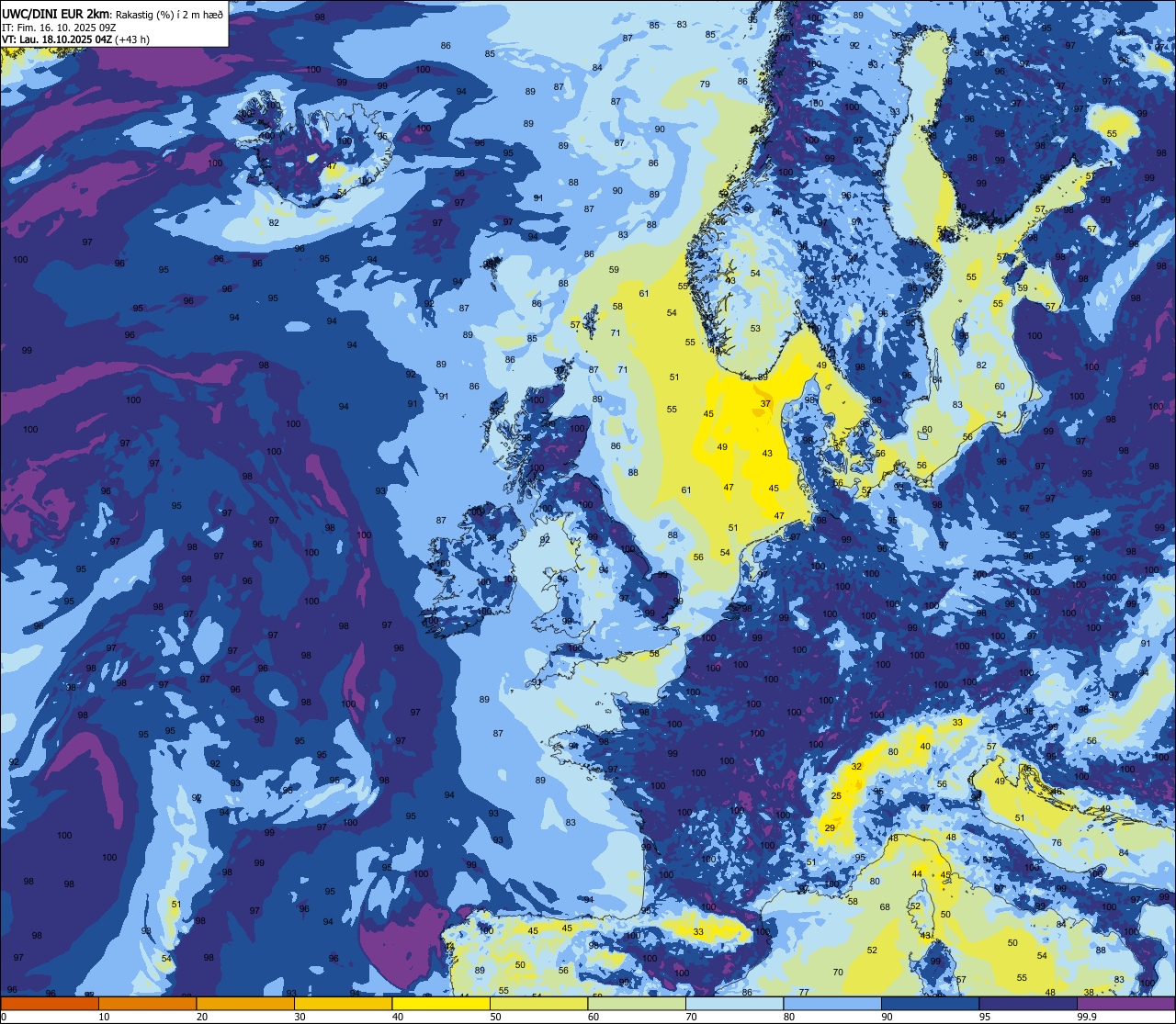The height and width of the screenshot is (1024, 1176).
Task: Select the 'VT: Lau. 18.10.2025 04Z (+43 h)' line
Action: (x=75, y=39)
